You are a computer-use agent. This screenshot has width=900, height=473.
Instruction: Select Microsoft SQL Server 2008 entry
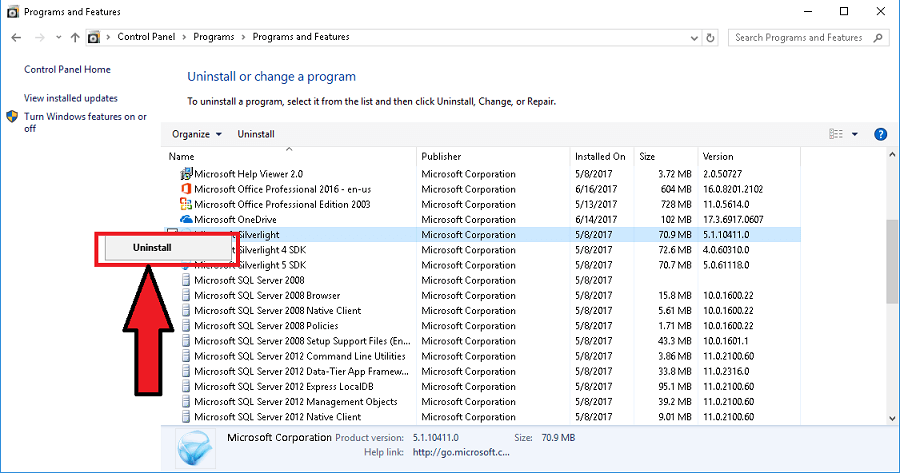pyautogui.click(x=482, y=280)
